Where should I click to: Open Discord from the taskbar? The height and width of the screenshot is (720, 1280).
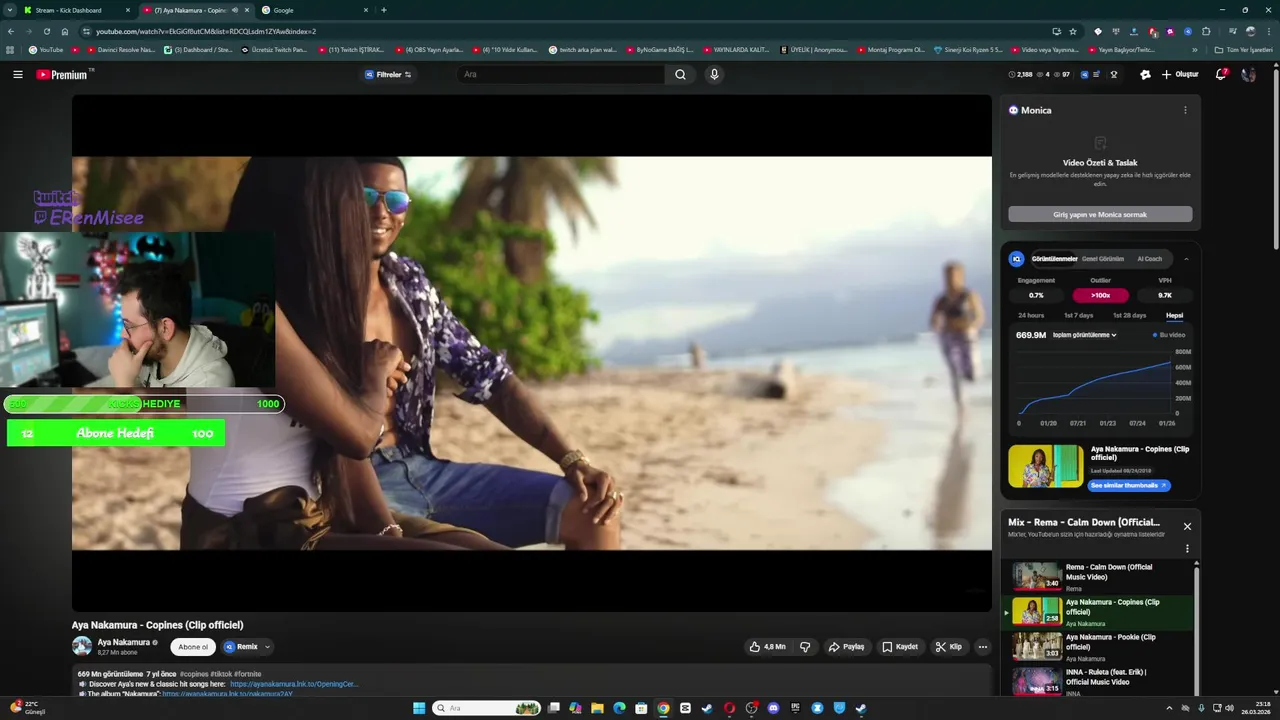[x=773, y=708]
